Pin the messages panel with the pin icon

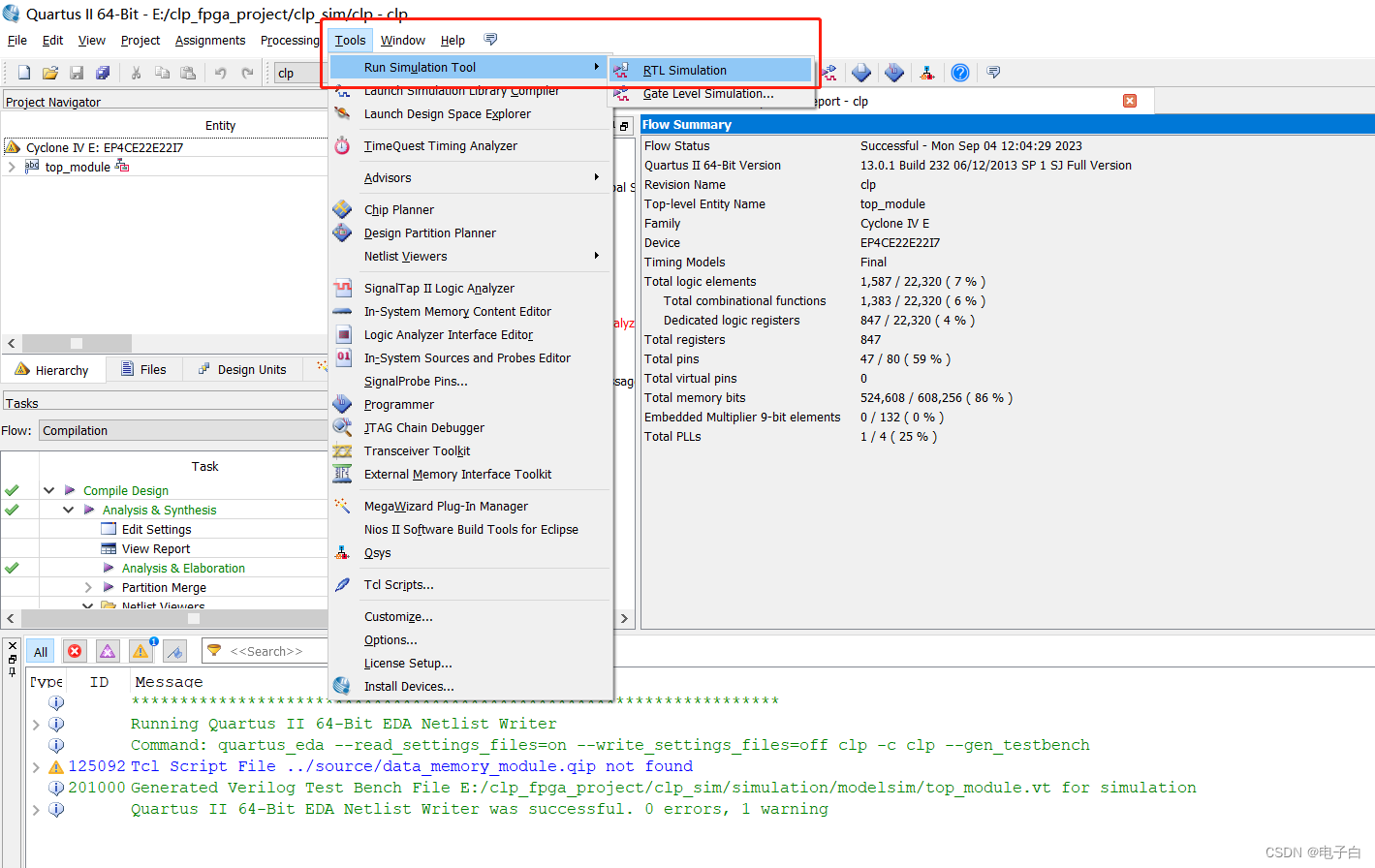point(12,670)
